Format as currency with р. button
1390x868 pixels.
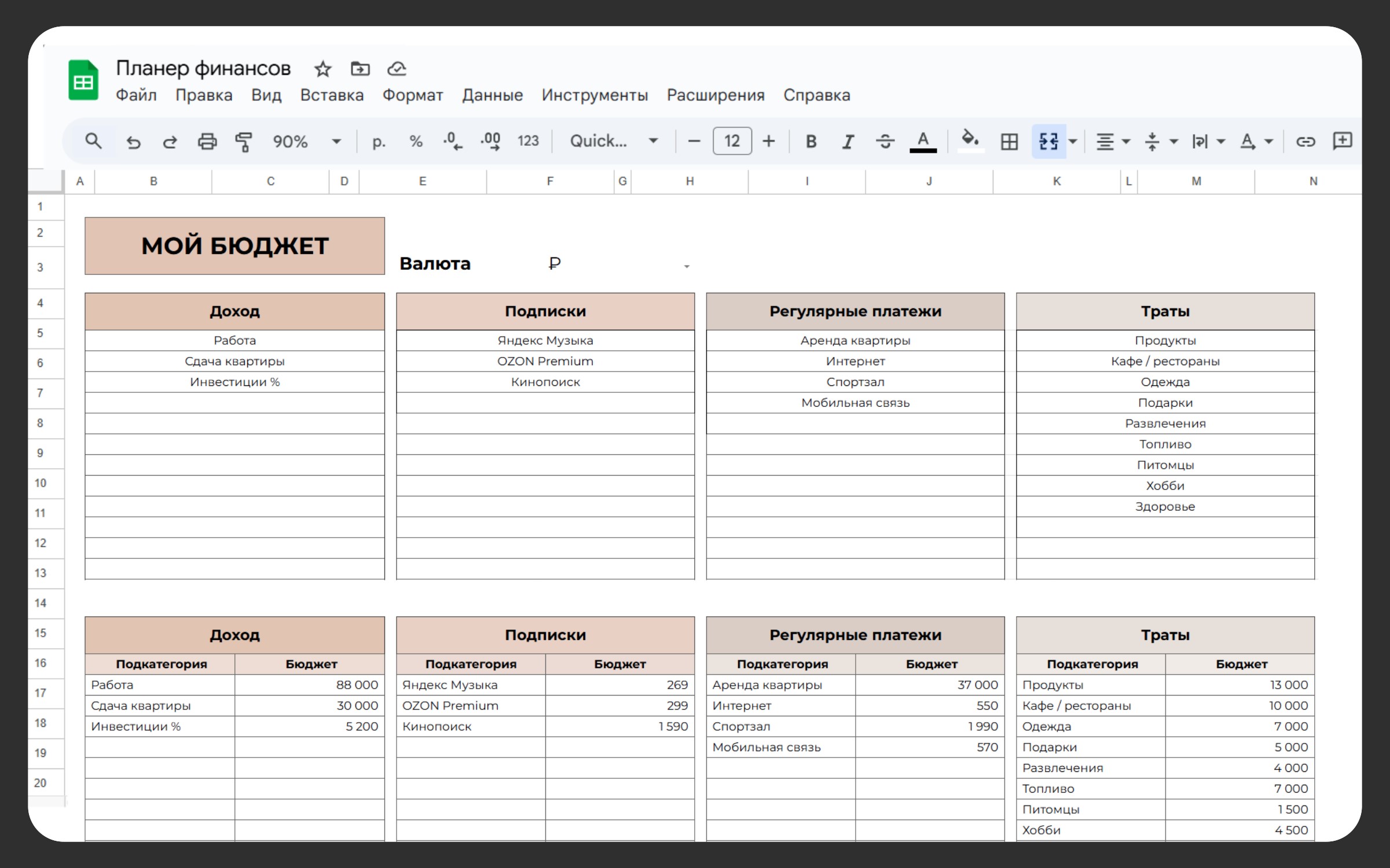[x=379, y=142]
